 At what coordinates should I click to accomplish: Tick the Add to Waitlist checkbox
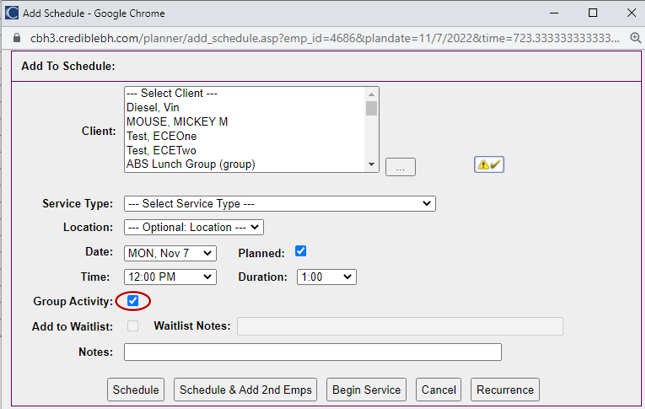tap(133, 326)
